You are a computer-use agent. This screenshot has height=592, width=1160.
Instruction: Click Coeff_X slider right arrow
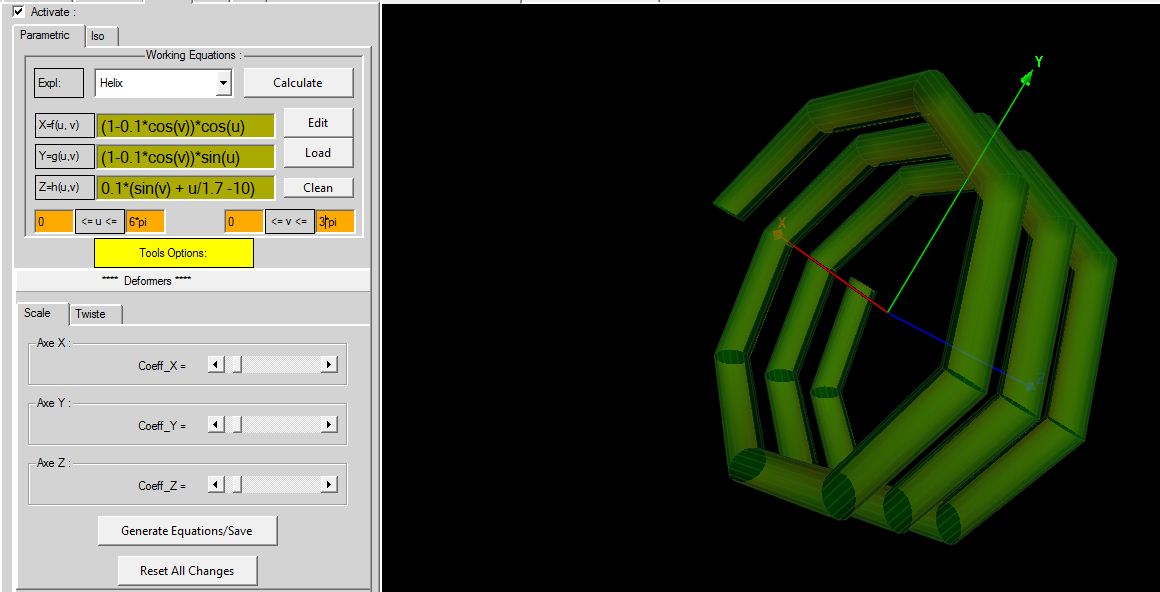pyautogui.click(x=328, y=365)
